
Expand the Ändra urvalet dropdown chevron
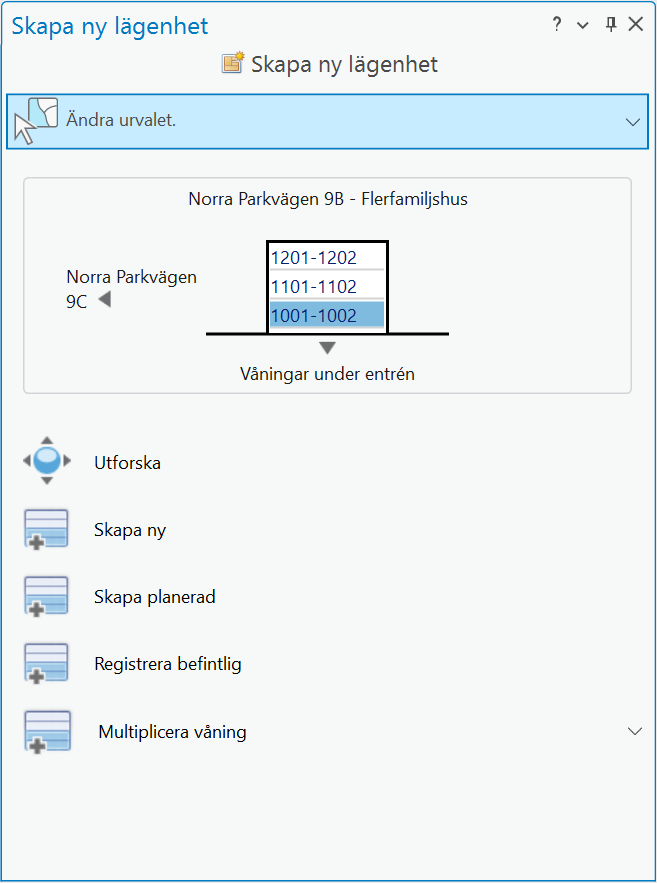click(632, 122)
